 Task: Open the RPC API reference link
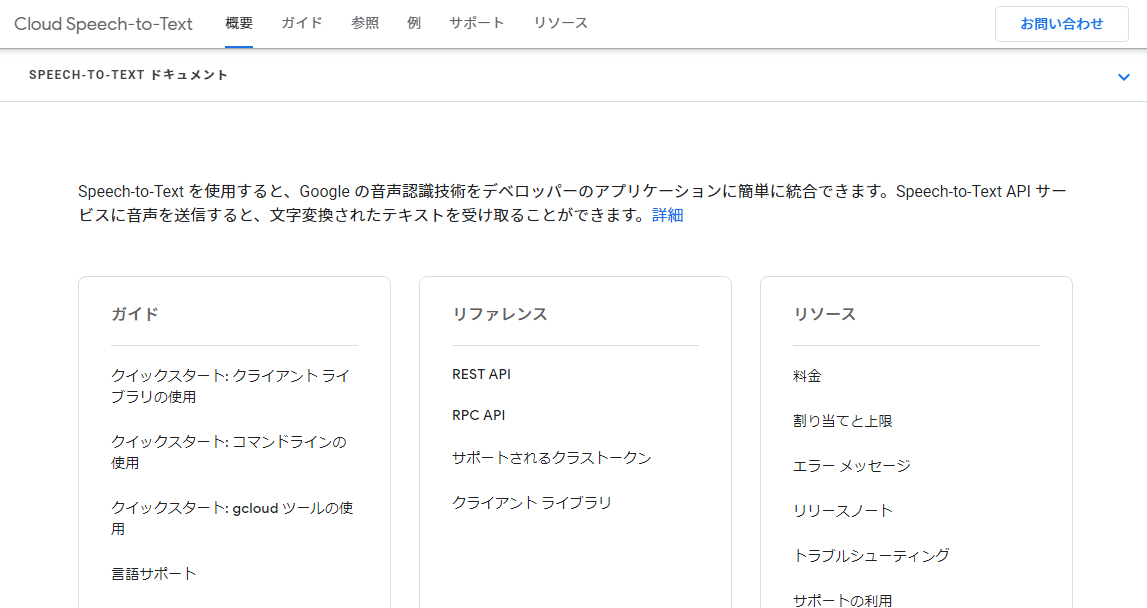(478, 415)
